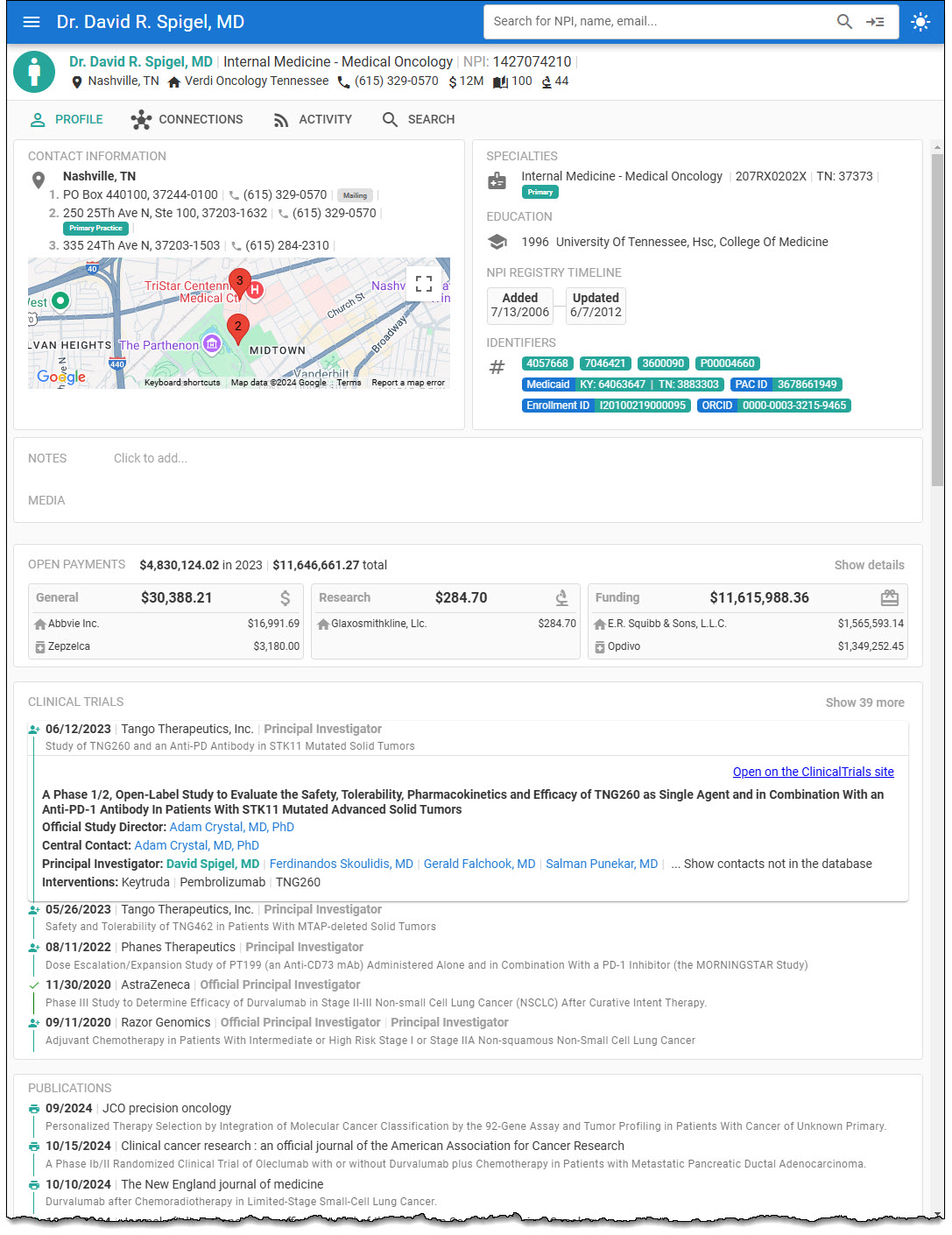Click map marker 3 on the map
The width and height of the screenshot is (952, 1235).
239,283
